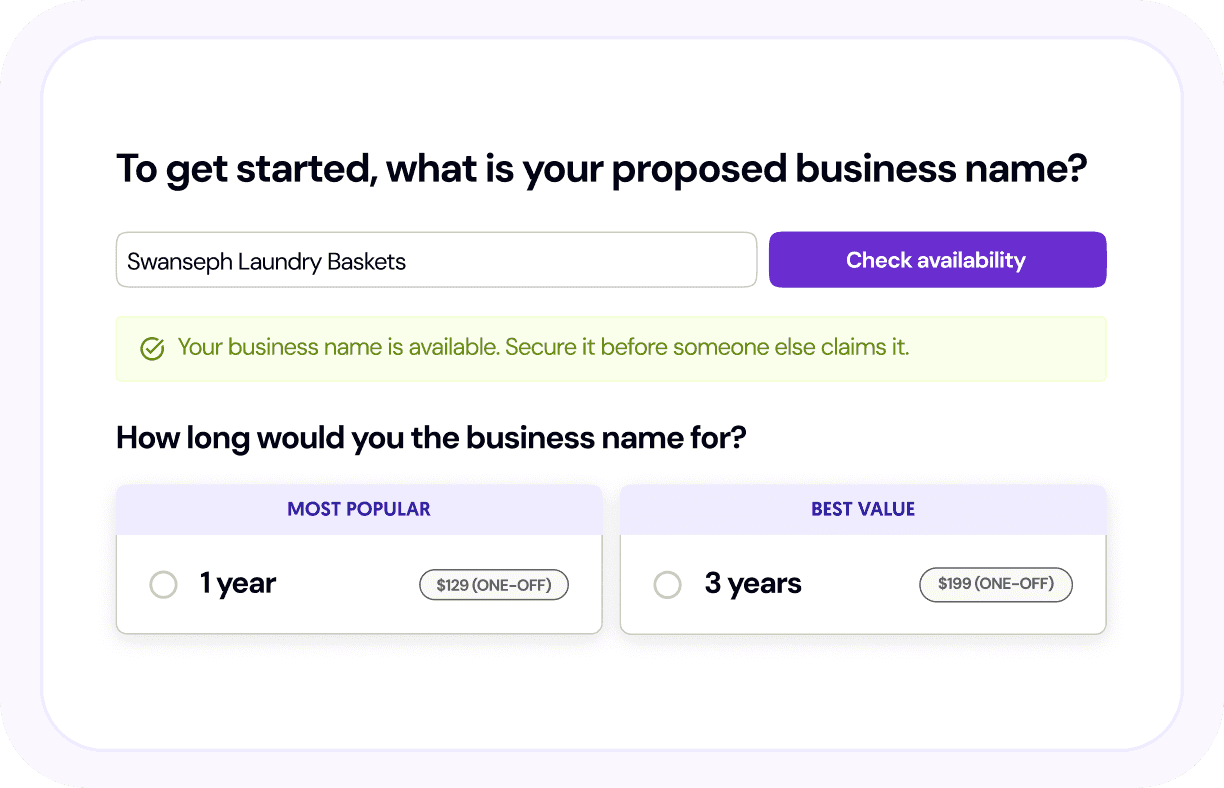Click the word "Baskets" in the name field
Screen dimensions: 1224x788
point(367,262)
